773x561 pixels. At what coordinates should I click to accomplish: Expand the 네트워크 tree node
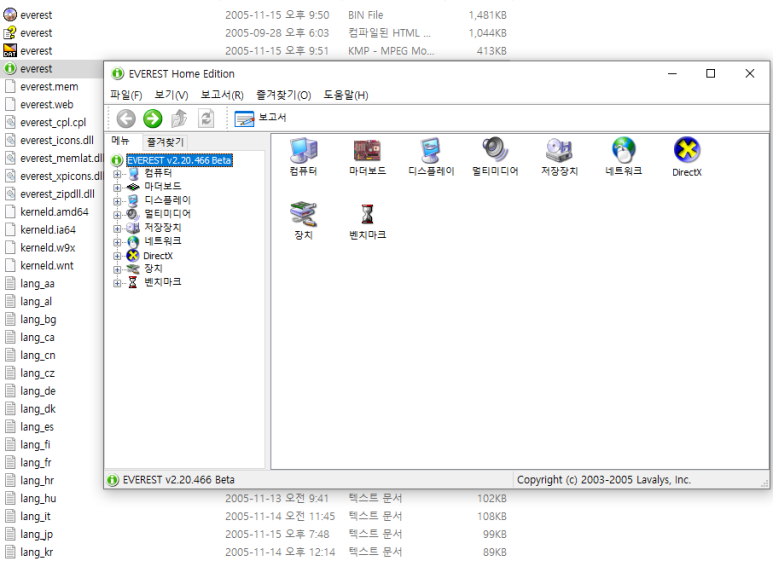pyautogui.click(x=117, y=242)
